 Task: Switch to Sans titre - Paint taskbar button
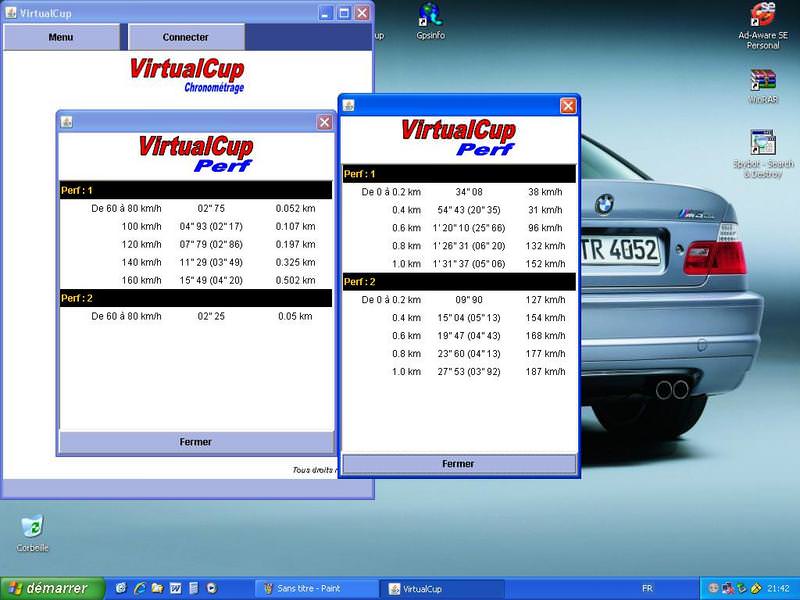(x=316, y=588)
